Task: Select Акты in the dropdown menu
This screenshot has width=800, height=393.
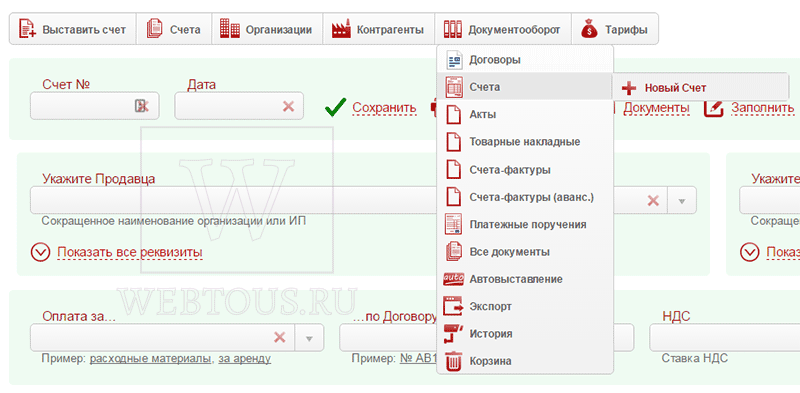Action: (x=525, y=114)
